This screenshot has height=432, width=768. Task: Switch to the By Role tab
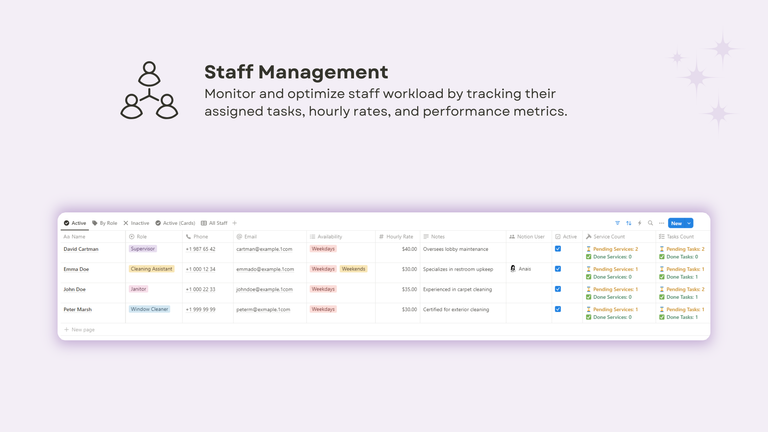click(105, 223)
